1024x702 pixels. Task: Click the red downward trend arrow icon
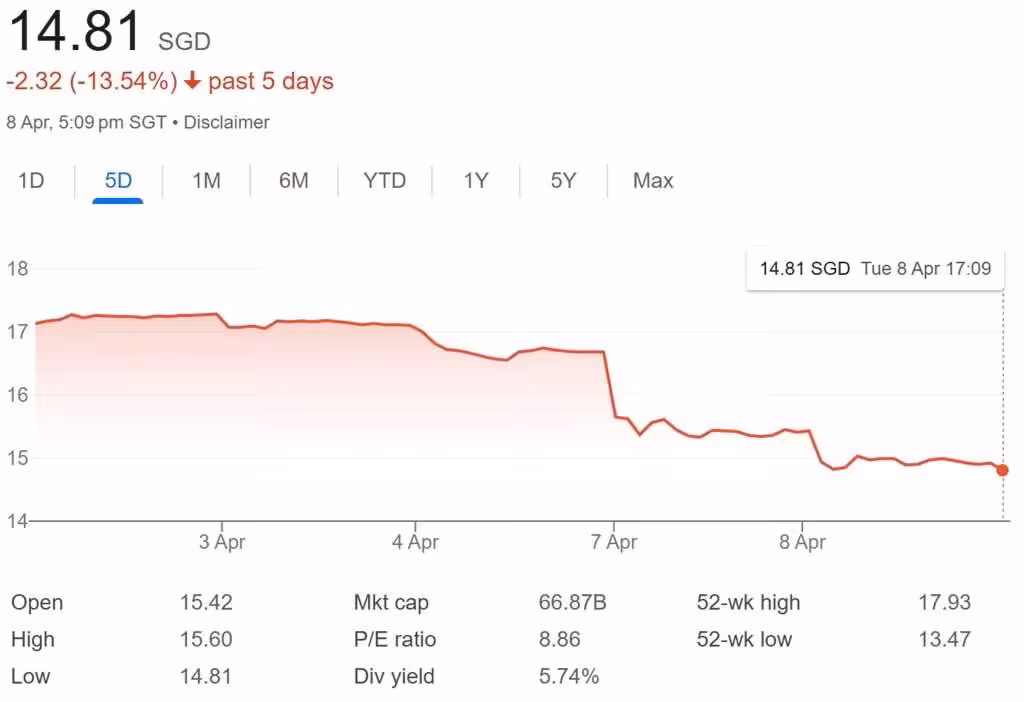point(191,80)
